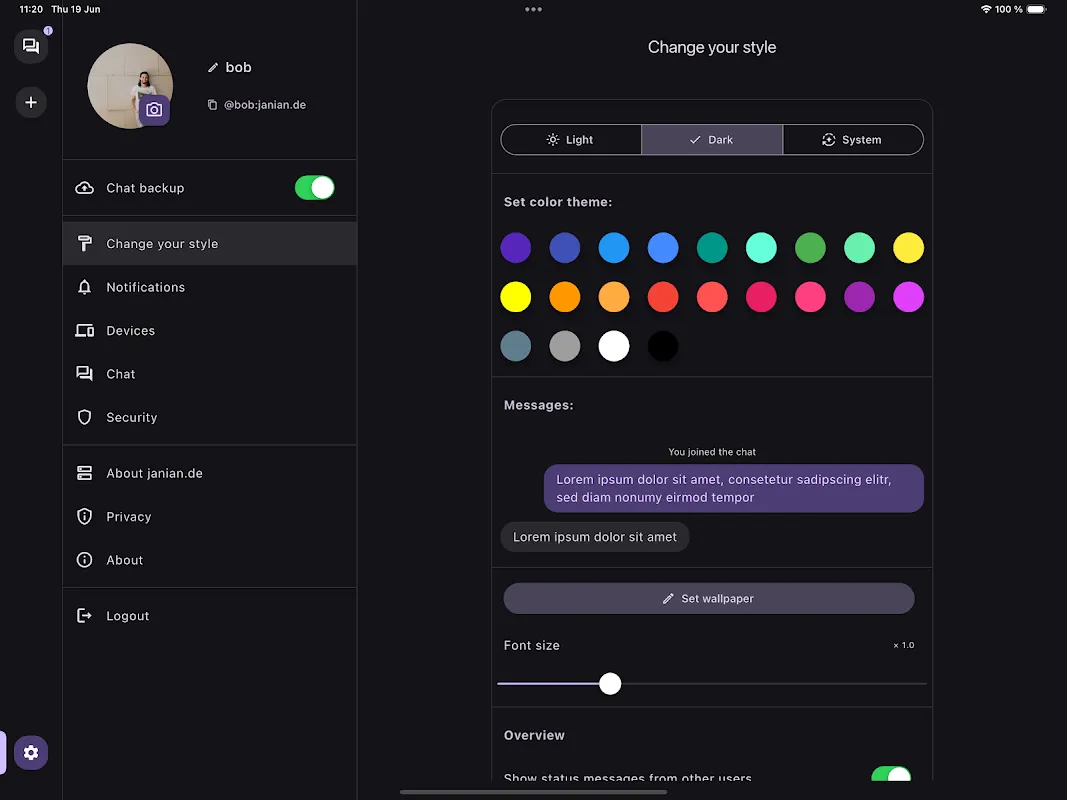The height and width of the screenshot is (800, 1067).
Task: Open Security settings
Action: (210, 417)
